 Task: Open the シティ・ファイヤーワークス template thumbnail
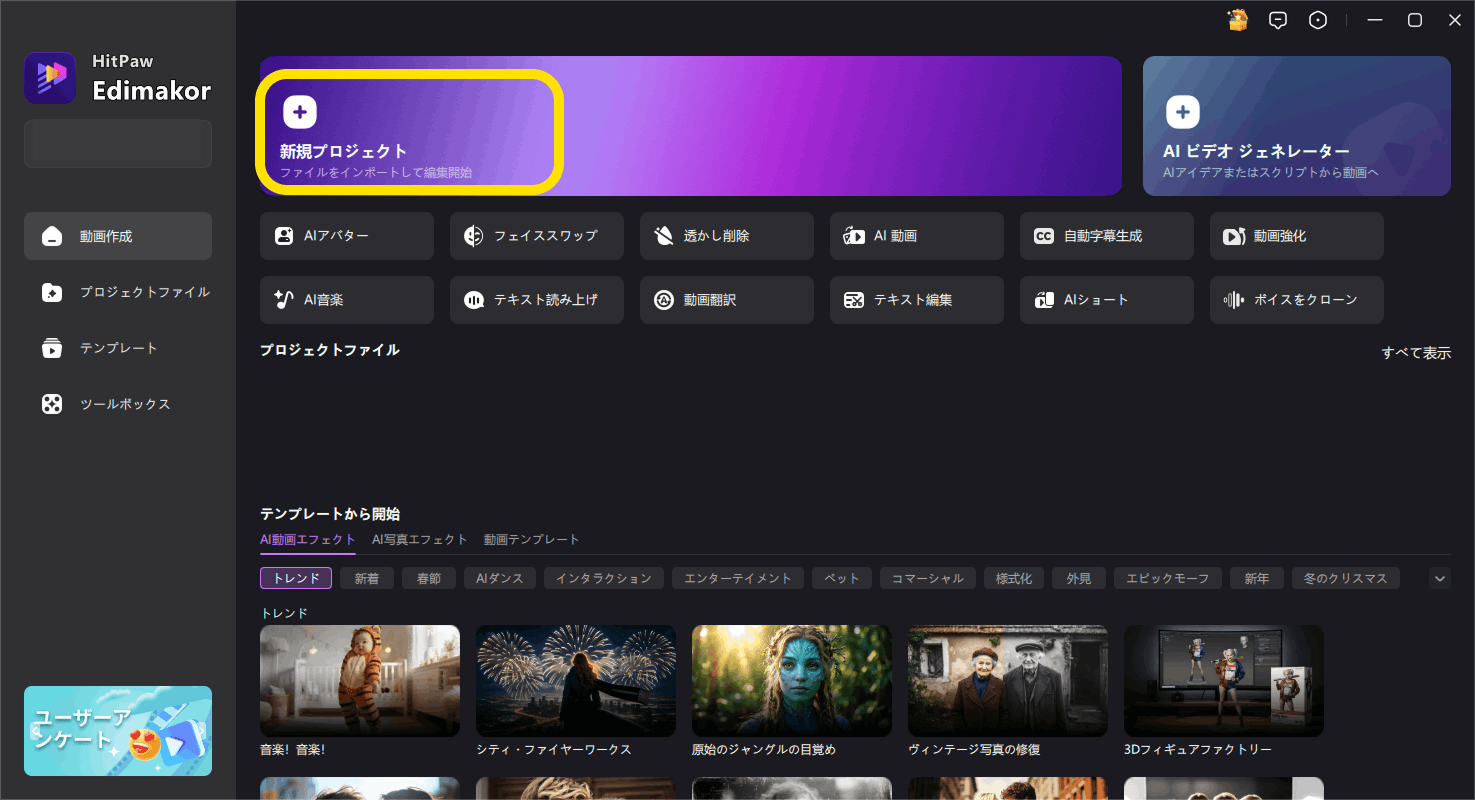575,680
